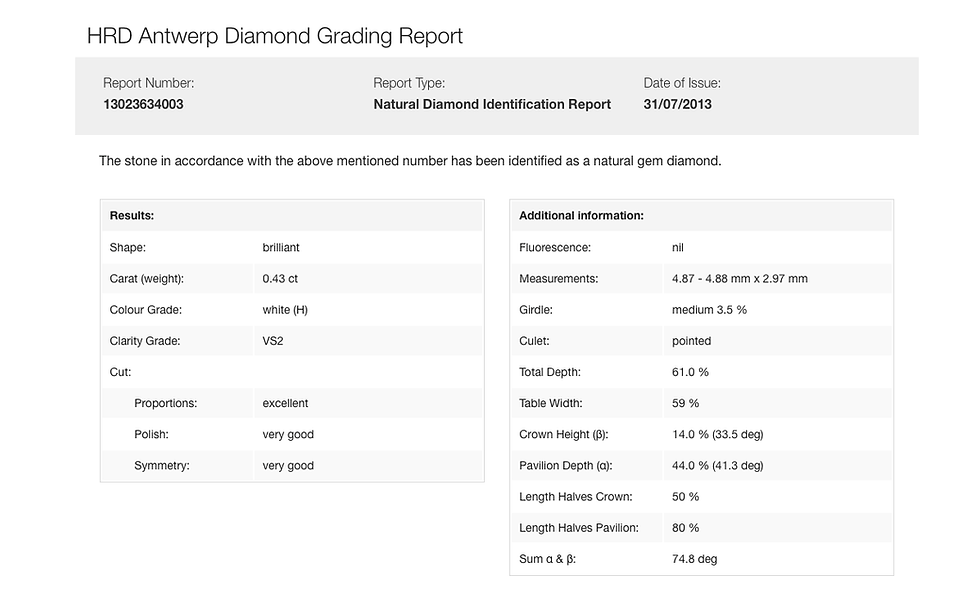The height and width of the screenshot is (593, 980).
Task: Select the white (H) colour grade
Action: click(x=285, y=310)
